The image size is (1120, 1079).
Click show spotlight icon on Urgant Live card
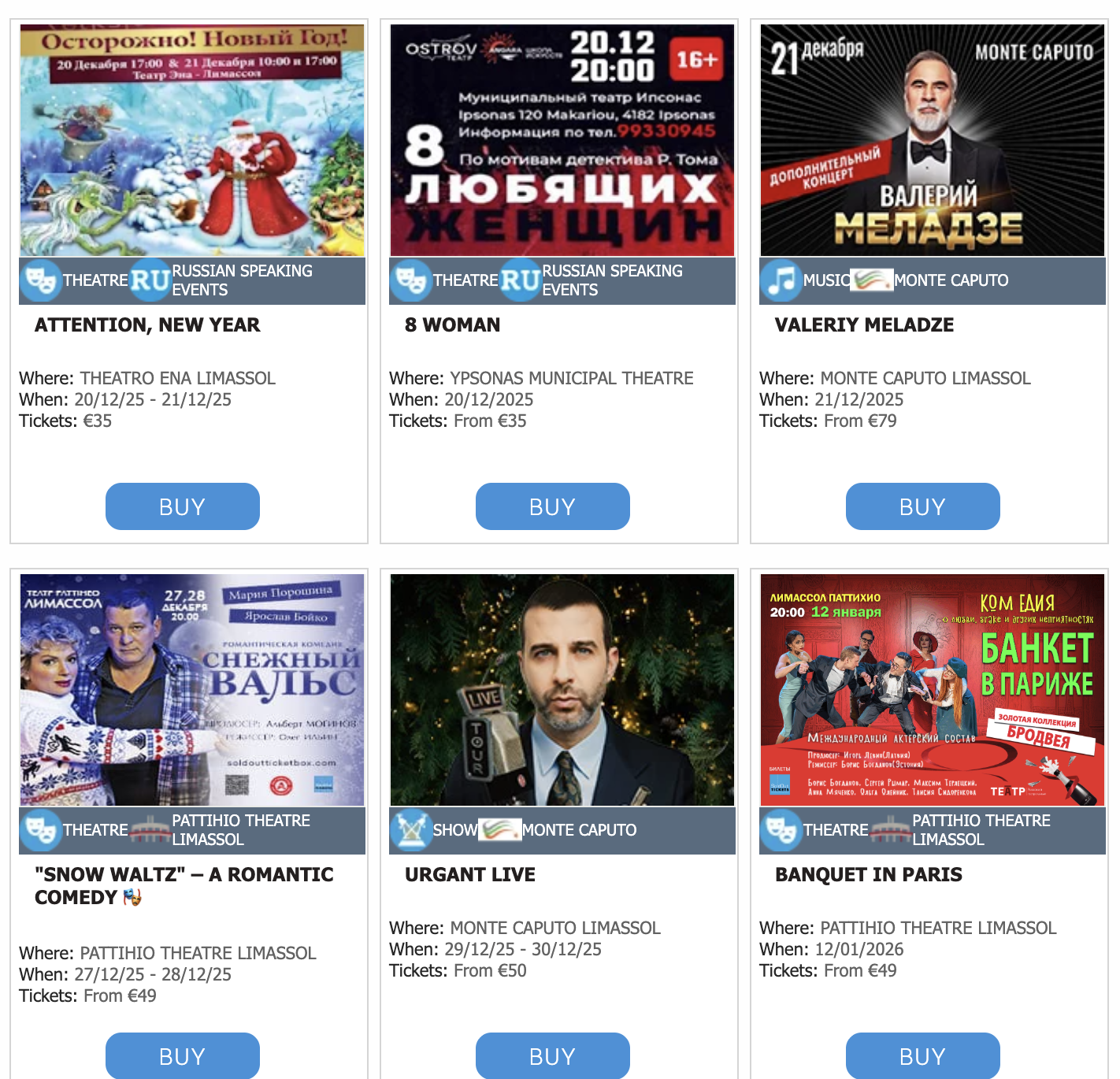pyautogui.click(x=410, y=830)
